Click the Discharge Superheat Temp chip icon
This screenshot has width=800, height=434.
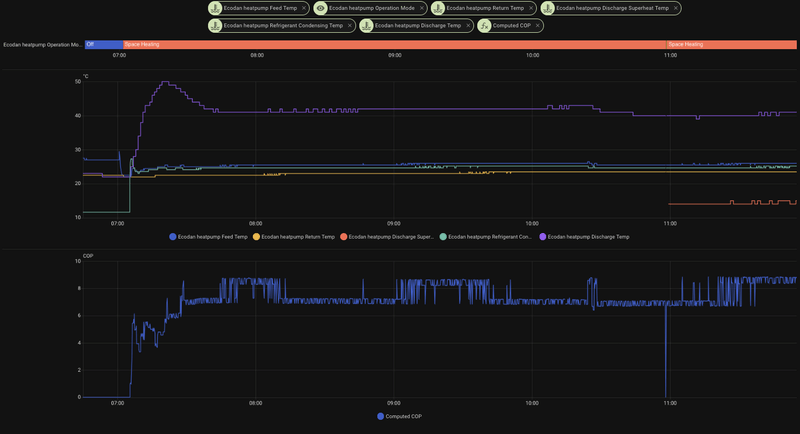[547, 8]
